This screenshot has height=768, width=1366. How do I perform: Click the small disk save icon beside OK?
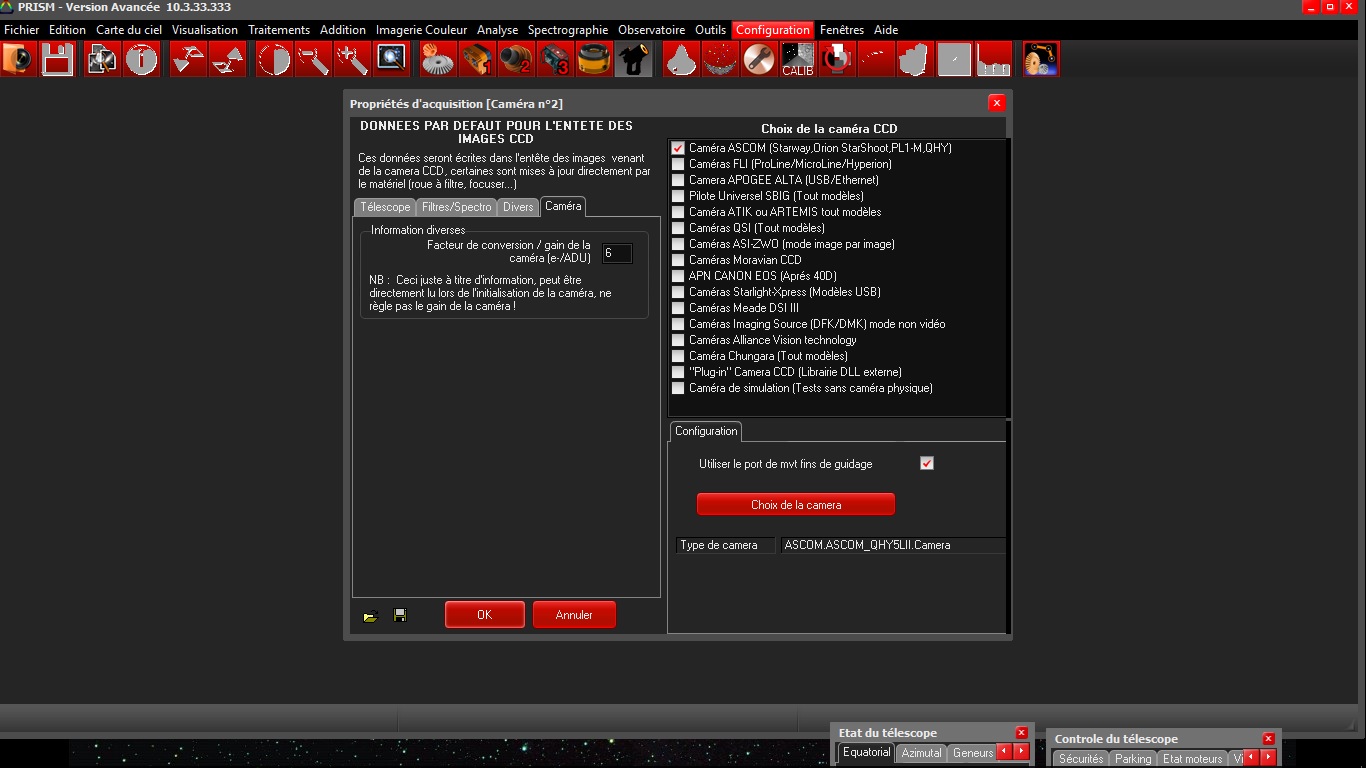point(400,616)
